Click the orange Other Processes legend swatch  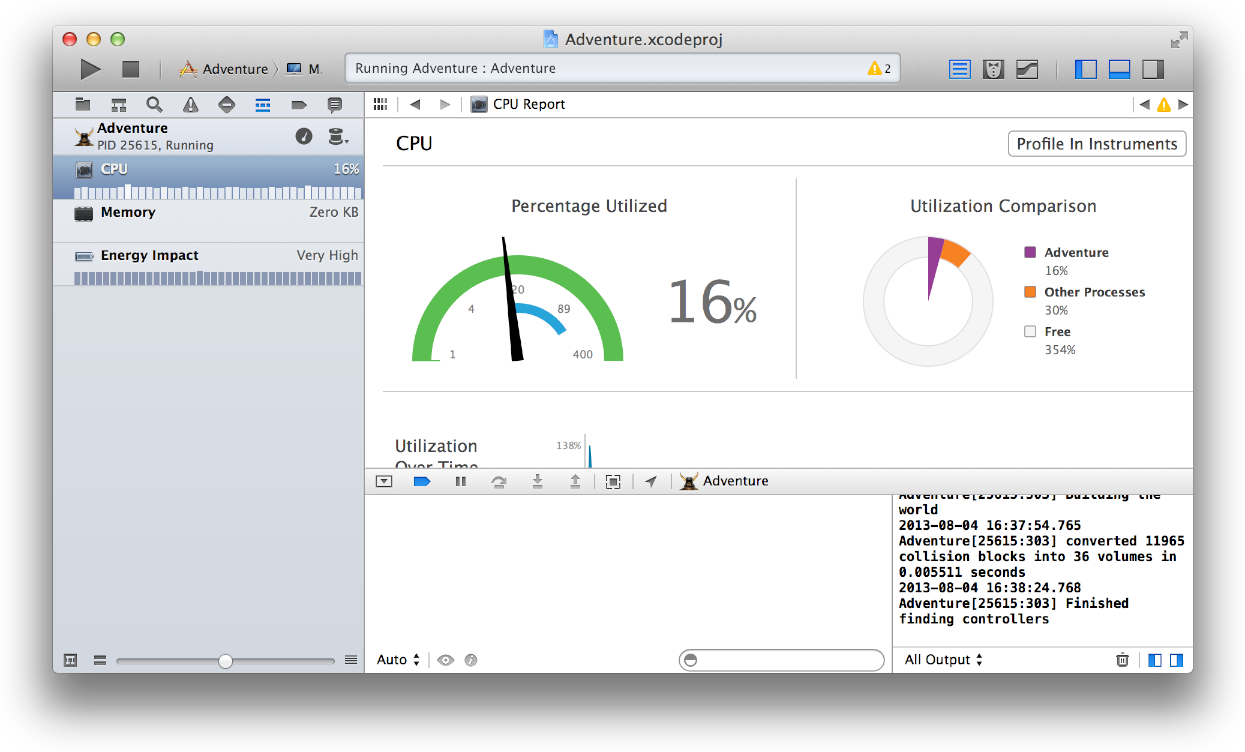pyautogui.click(x=1030, y=292)
